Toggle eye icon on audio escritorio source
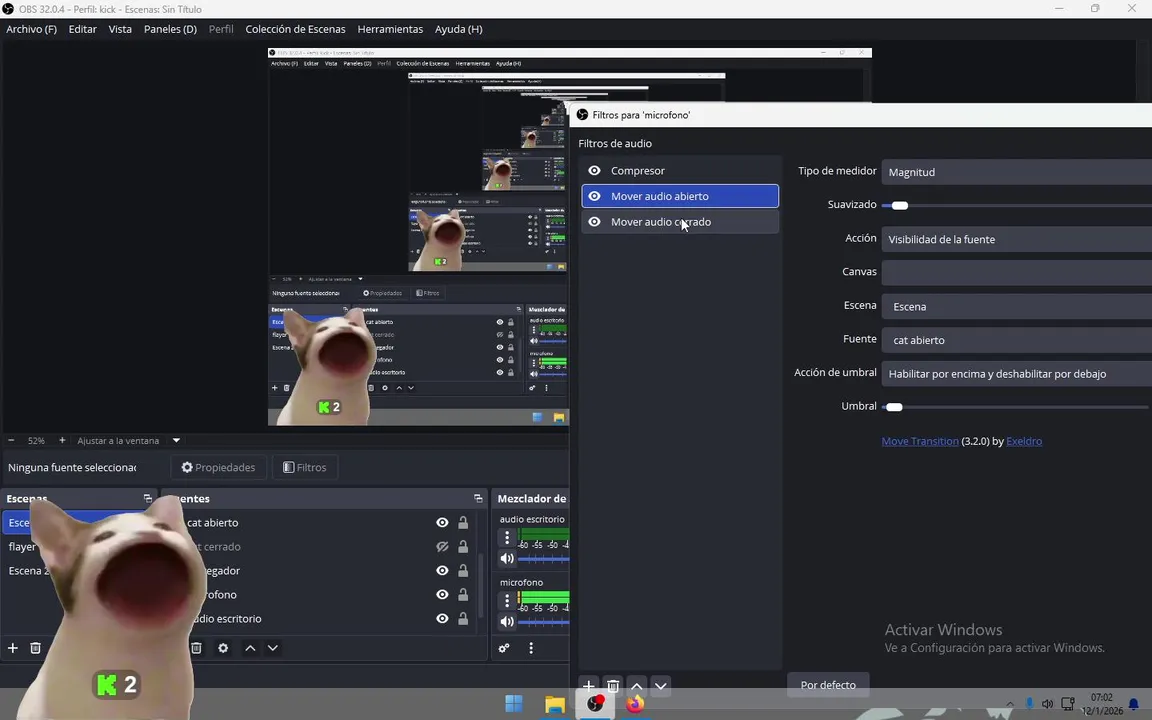The width and height of the screenshot is (1152, 720). click(442, 619)
